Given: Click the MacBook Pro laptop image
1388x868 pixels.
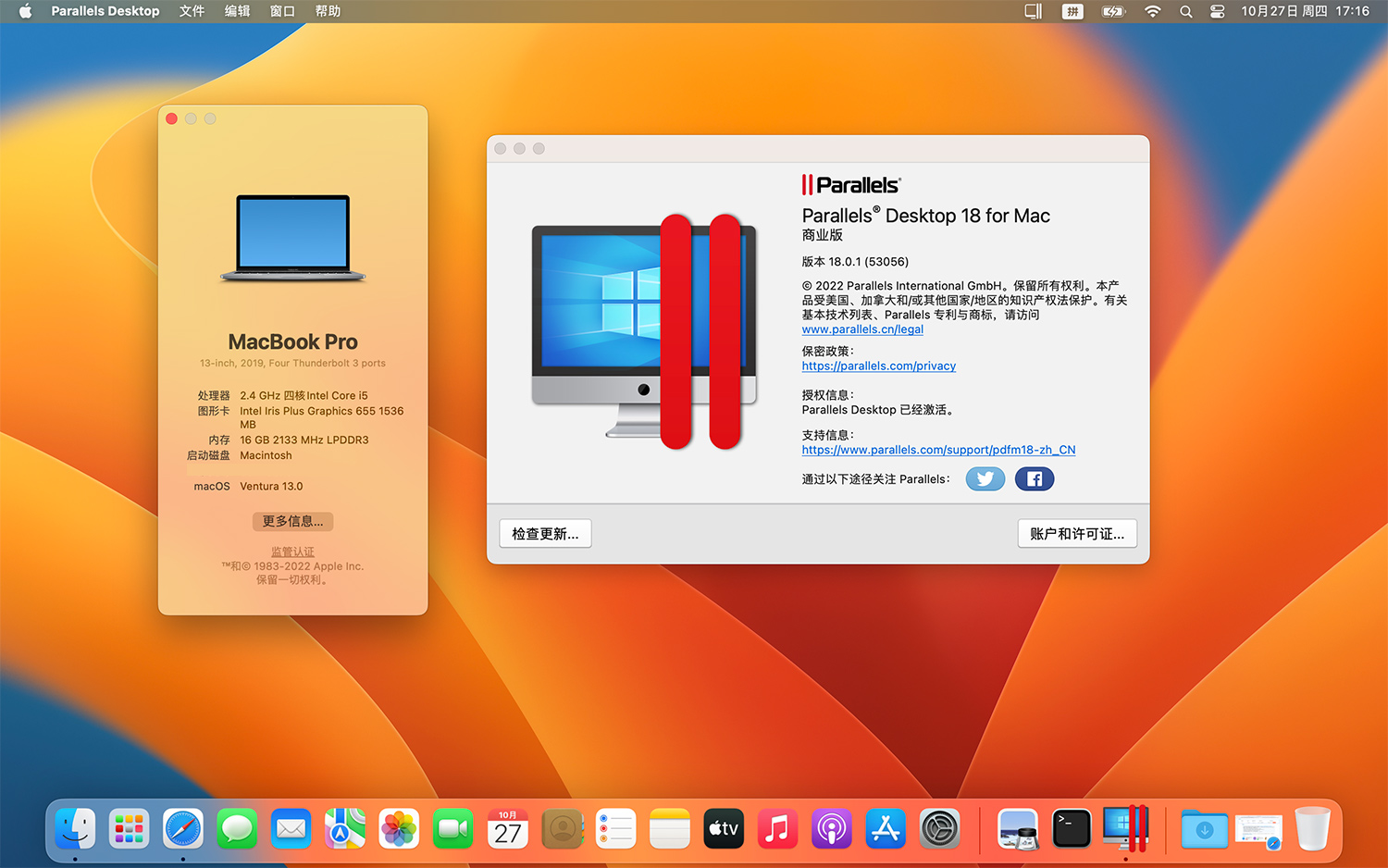Looking at the screenshot, I should pyautogui.click(x=292, y=238).
